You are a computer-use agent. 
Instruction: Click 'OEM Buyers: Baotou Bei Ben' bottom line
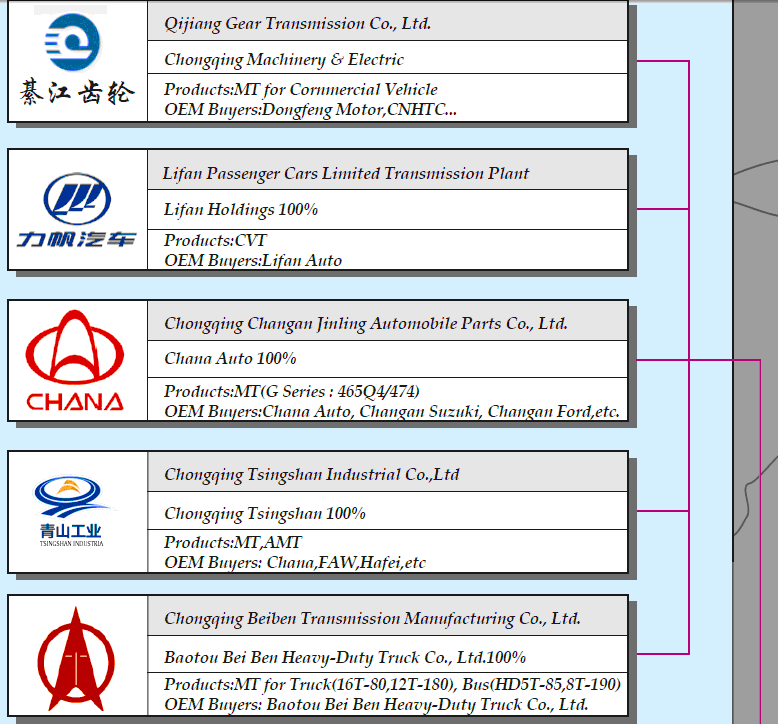(376, 705)
